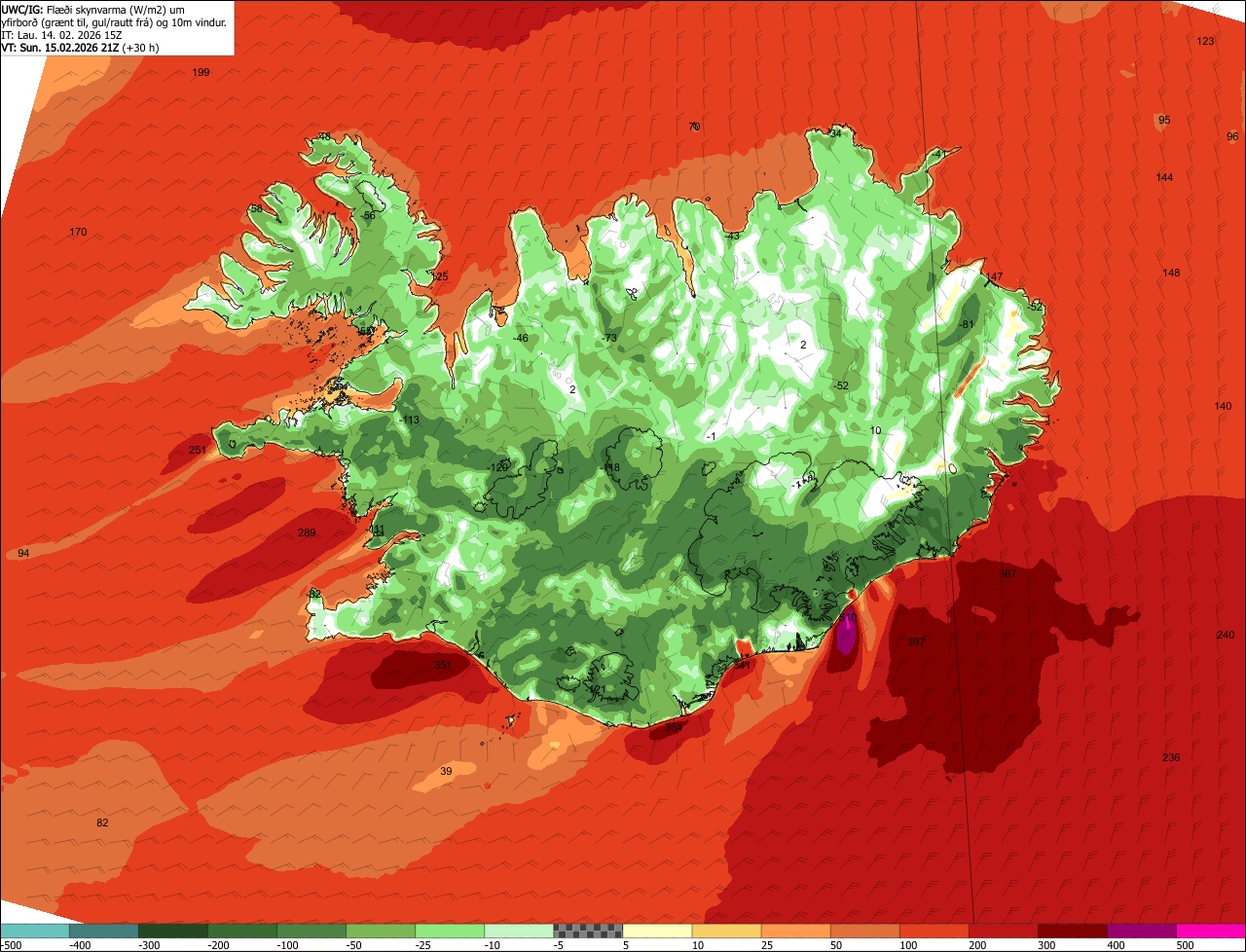The image size is (1246, 952).
Task: Click the map value 367
Action: 1008,573
